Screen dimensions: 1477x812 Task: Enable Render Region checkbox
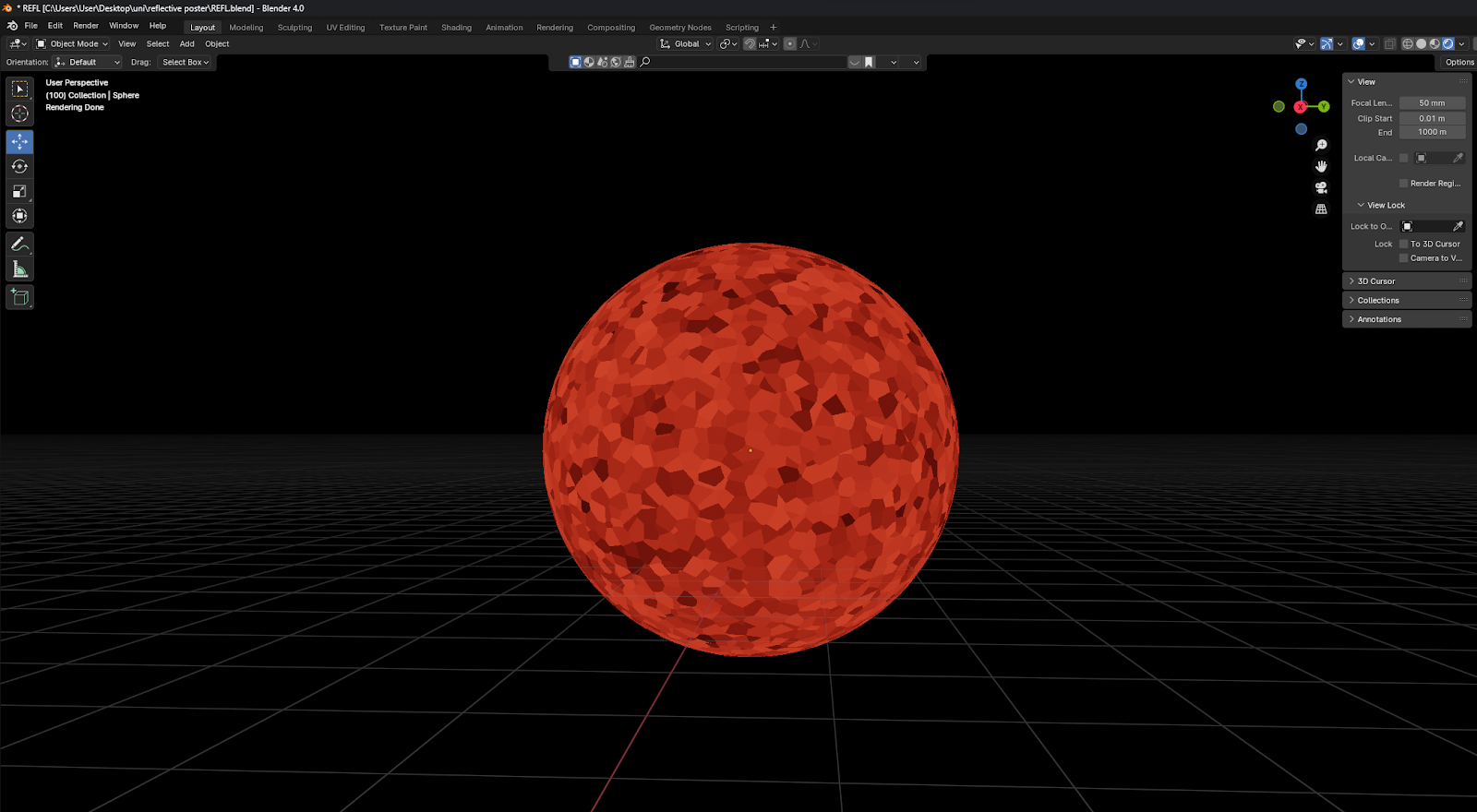(1404, 184)
